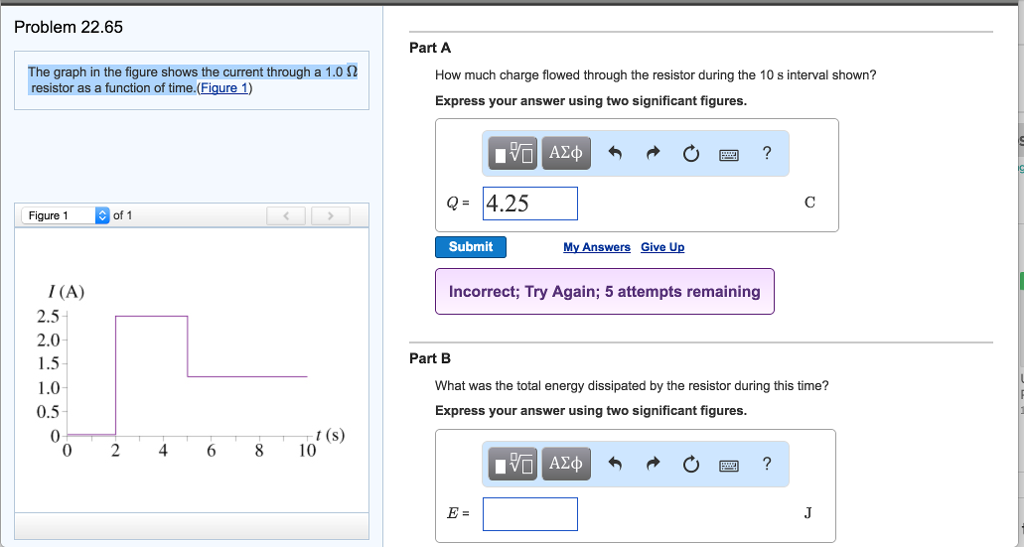Go to next figure arrow button
The image size is (1024, 547).
coord(330,216)
